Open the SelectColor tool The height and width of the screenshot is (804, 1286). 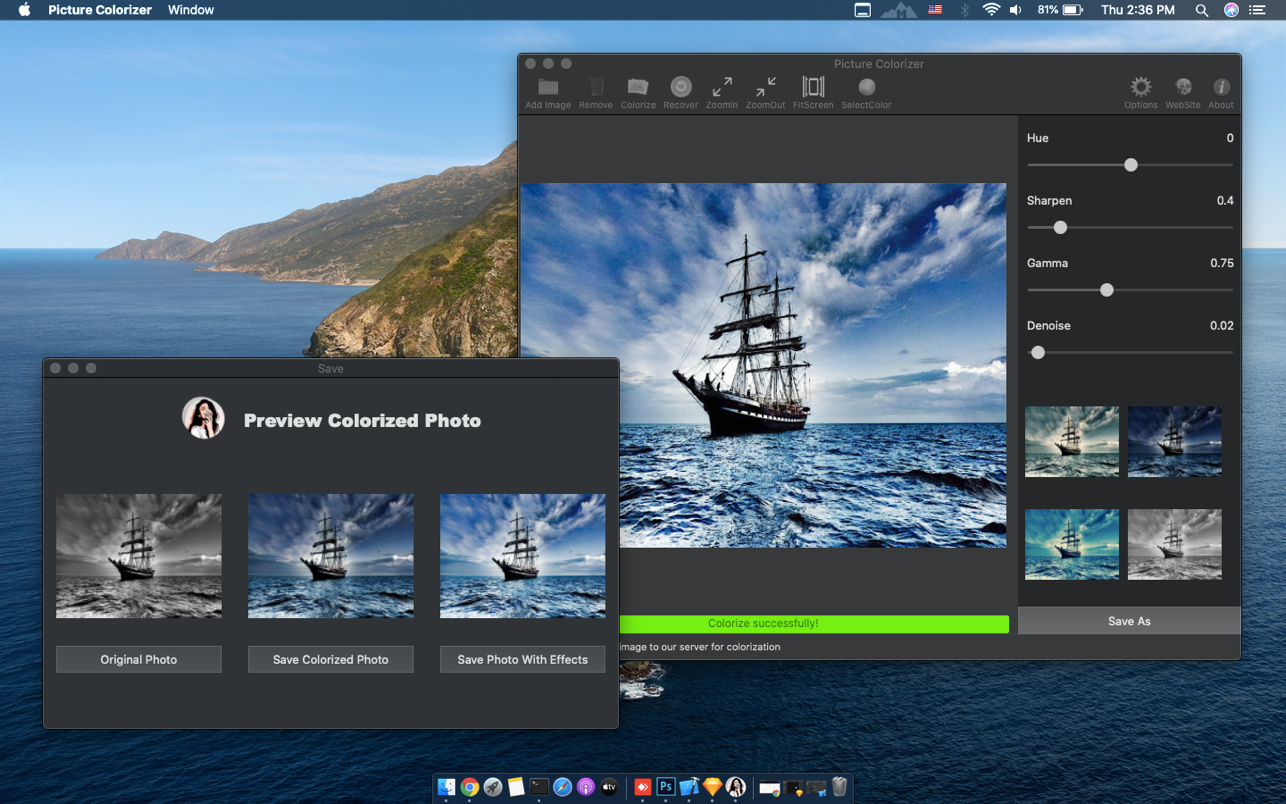[x=866, y=88]
